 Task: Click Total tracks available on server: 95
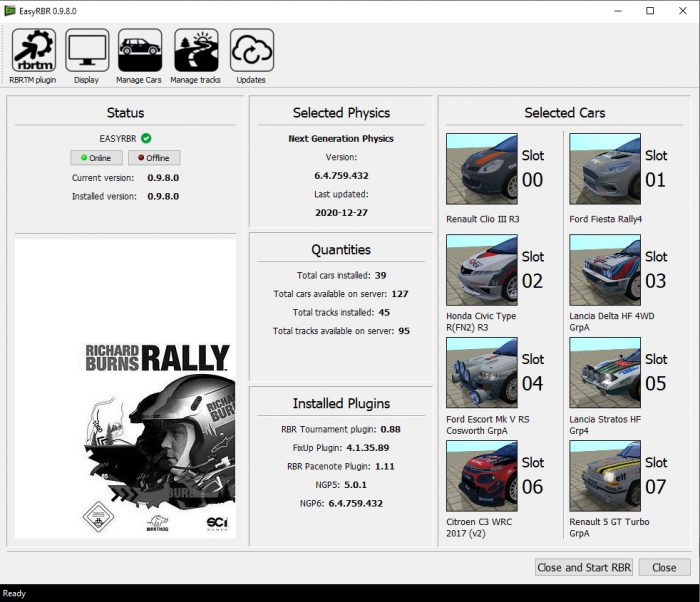click(341, 331)
